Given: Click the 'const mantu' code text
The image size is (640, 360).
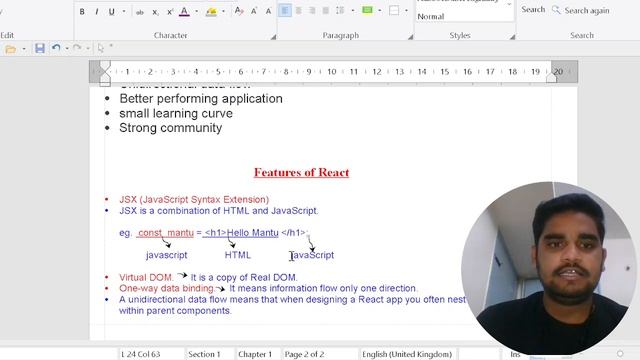Looking at the screenshot, I should [x=166, y=233].
